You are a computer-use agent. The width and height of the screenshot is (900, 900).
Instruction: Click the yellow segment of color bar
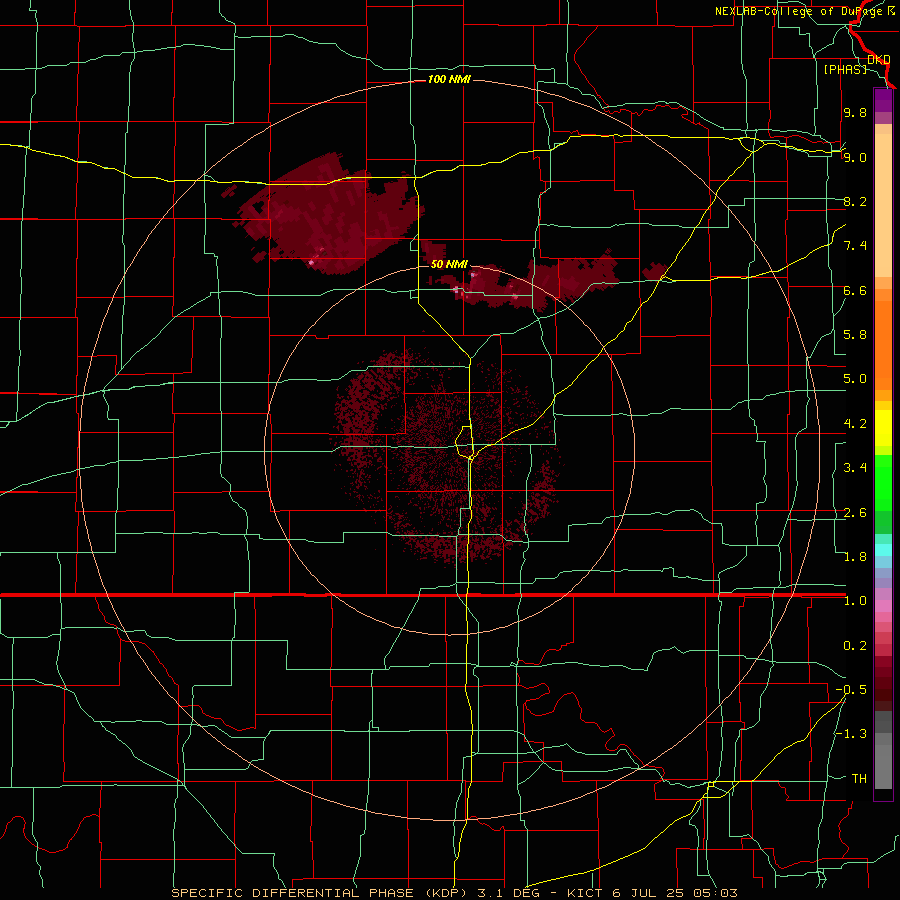883,429
